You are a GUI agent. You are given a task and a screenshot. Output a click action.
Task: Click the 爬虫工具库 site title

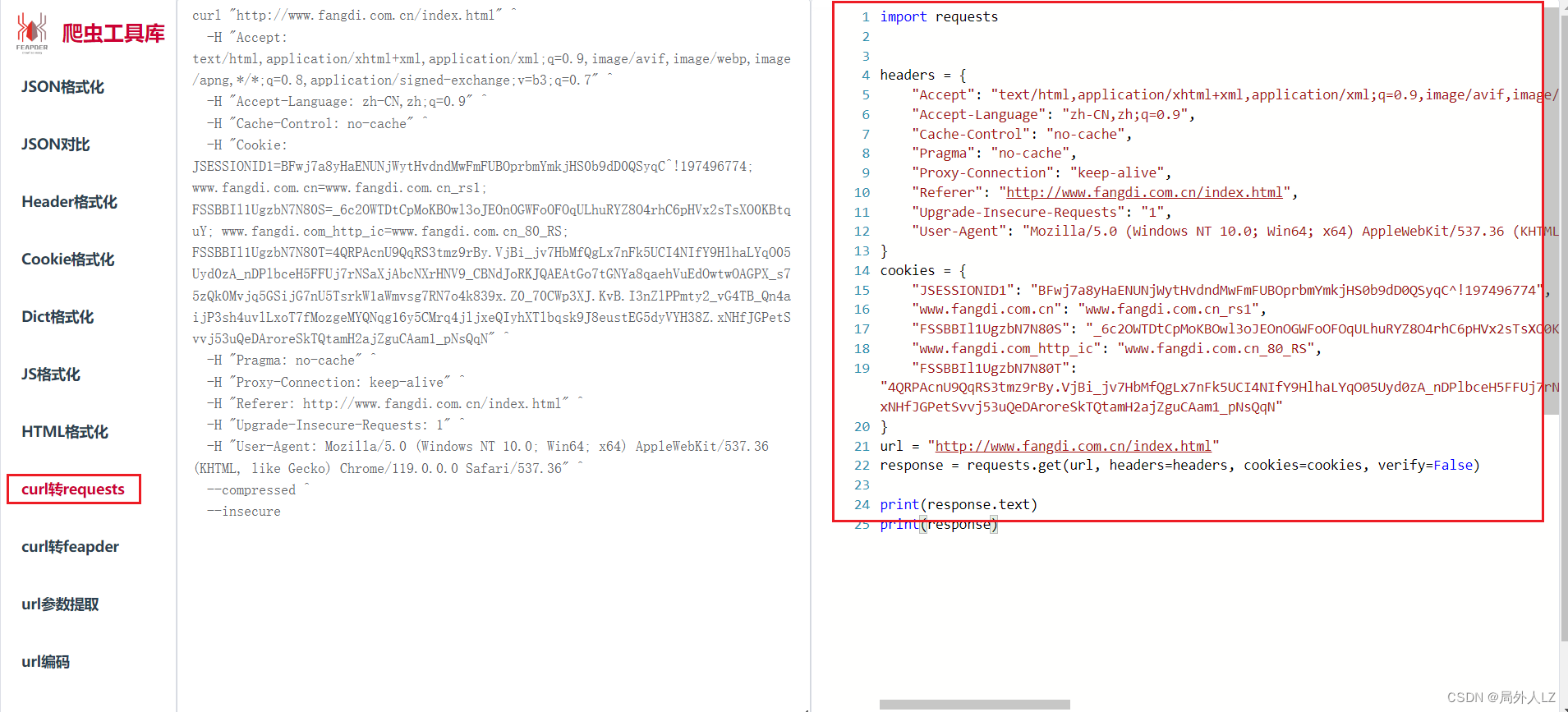pyautogui.click(x=113, y=33)
